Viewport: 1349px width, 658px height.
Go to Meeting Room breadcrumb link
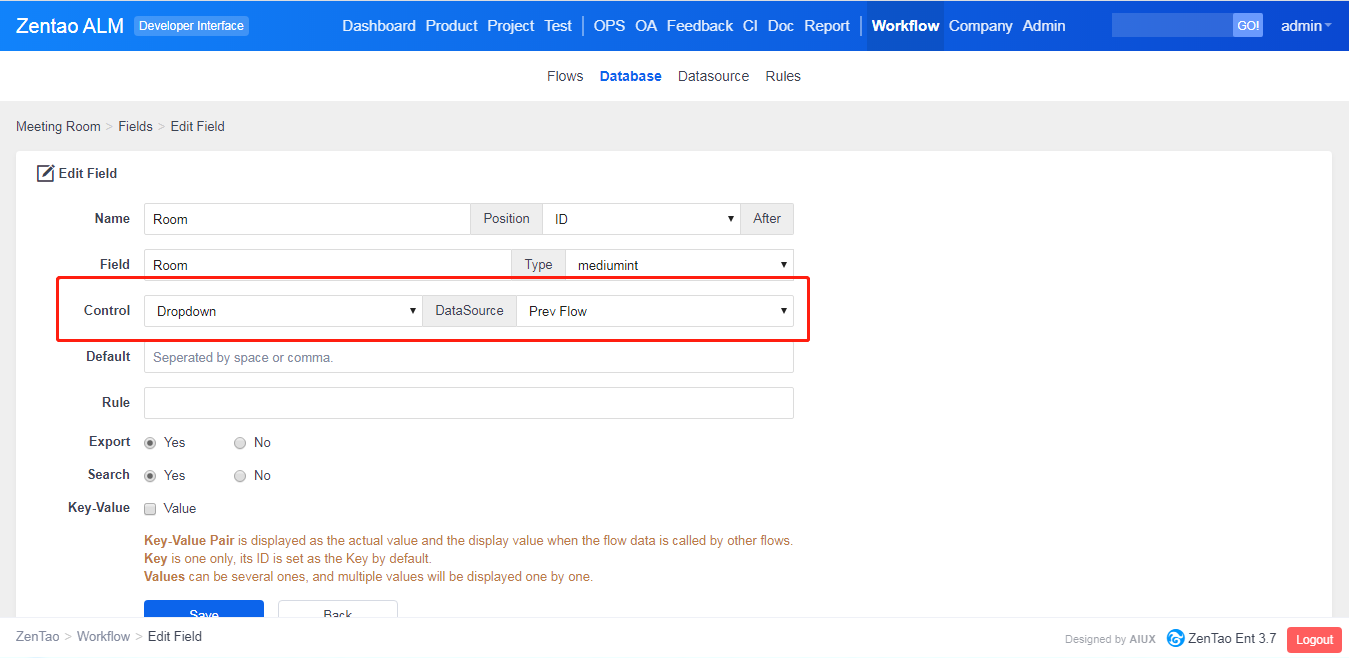[x=58, y=127]
